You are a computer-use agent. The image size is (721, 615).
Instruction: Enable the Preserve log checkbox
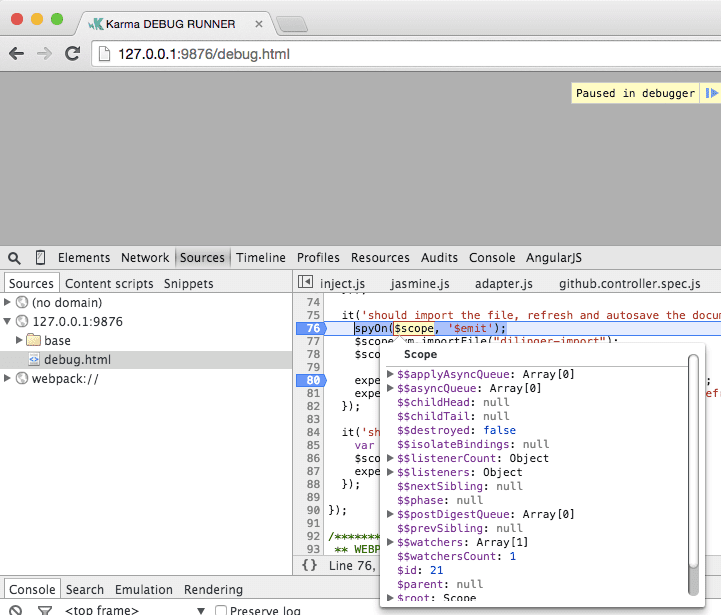(x=221, y=610)
